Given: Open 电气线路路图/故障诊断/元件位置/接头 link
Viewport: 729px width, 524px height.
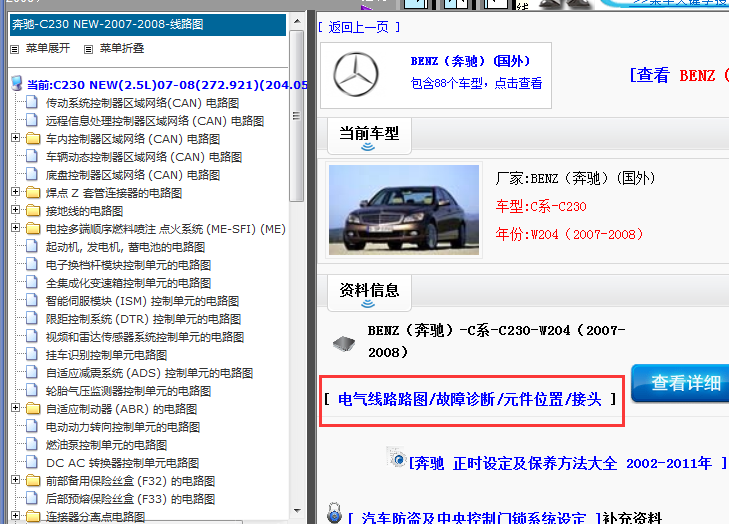Looking at the screenshot, I should (470, 399).
